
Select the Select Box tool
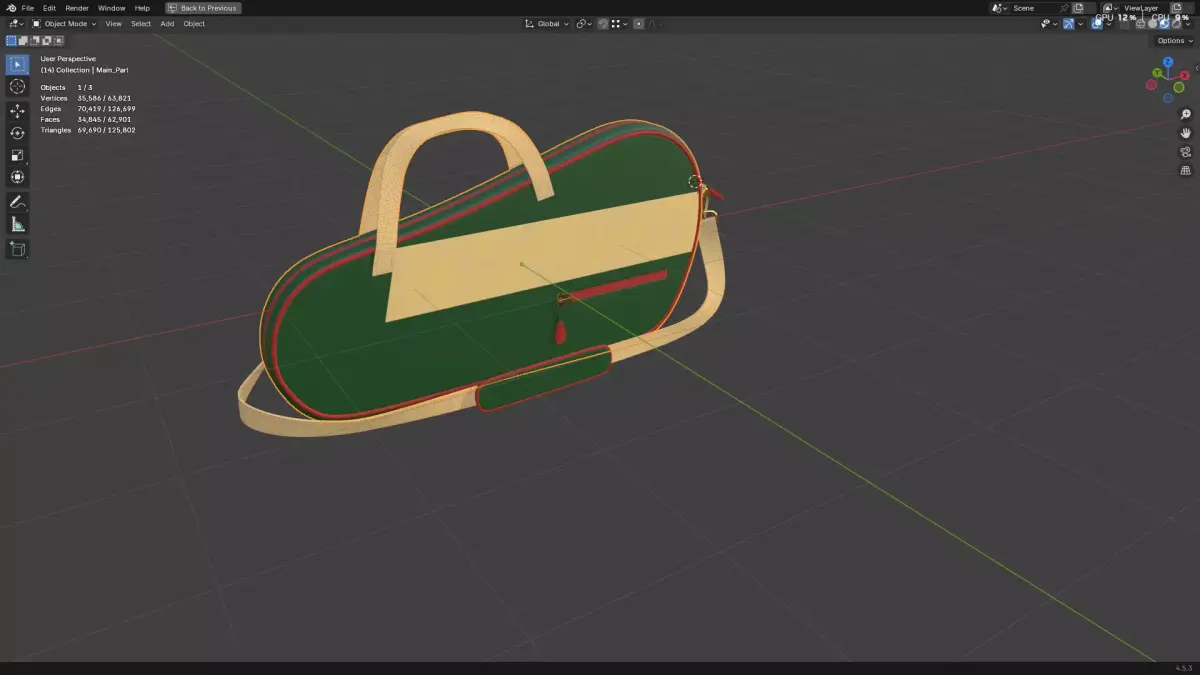point(17,65)
